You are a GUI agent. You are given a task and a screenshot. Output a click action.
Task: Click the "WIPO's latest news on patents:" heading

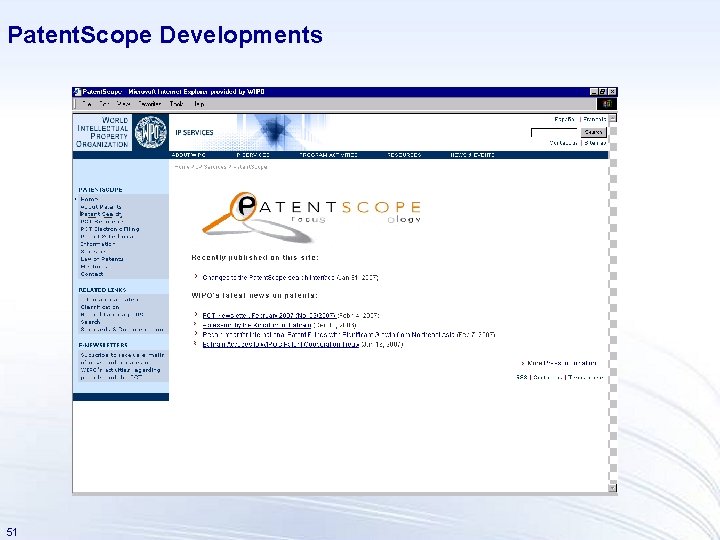coord(254,295)
